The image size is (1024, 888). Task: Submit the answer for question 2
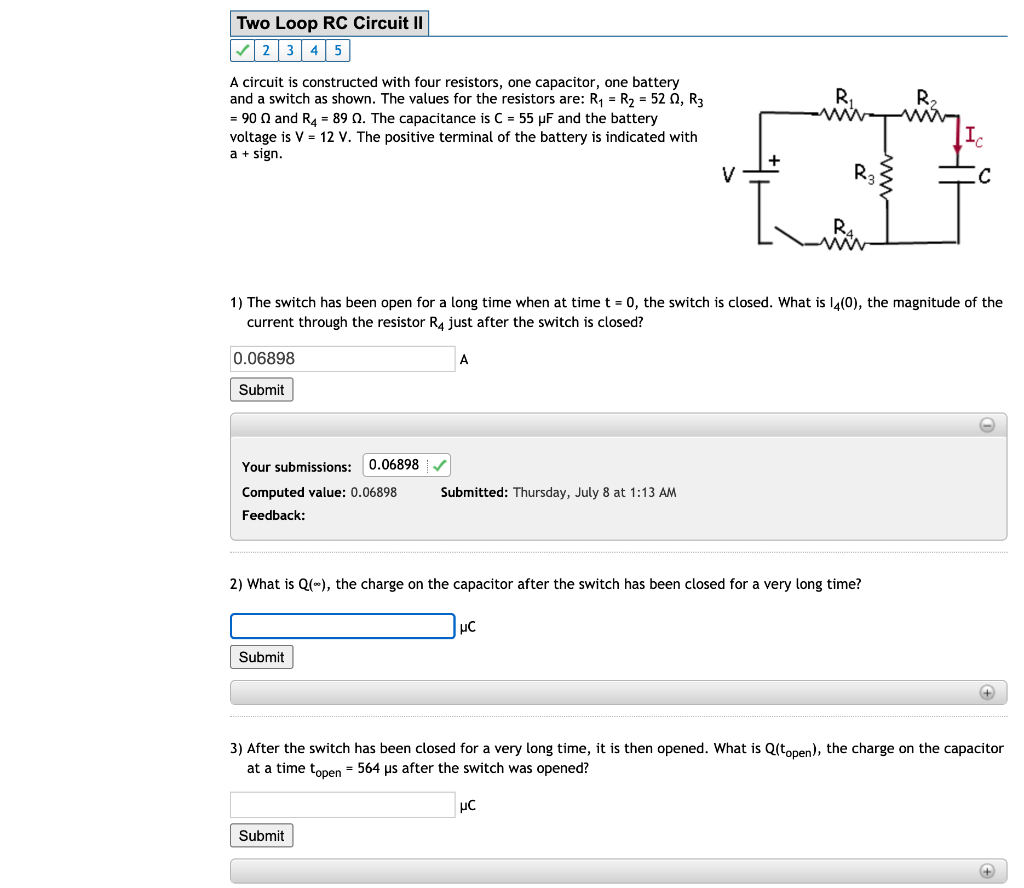[261, 657]
